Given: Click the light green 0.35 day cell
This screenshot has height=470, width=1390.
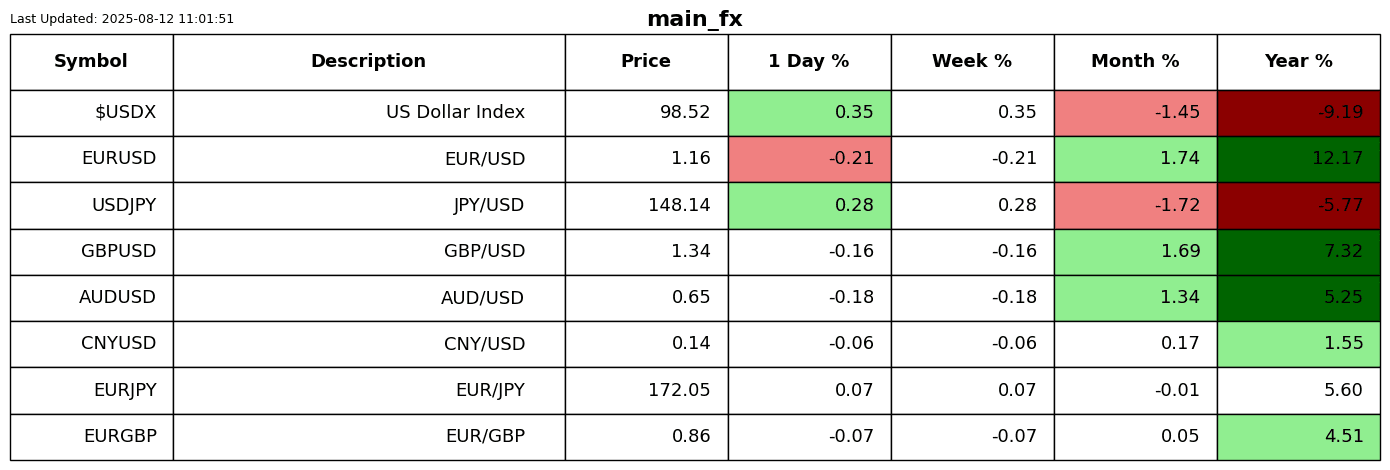Looking at the screenshot, I should pos(809,113).
